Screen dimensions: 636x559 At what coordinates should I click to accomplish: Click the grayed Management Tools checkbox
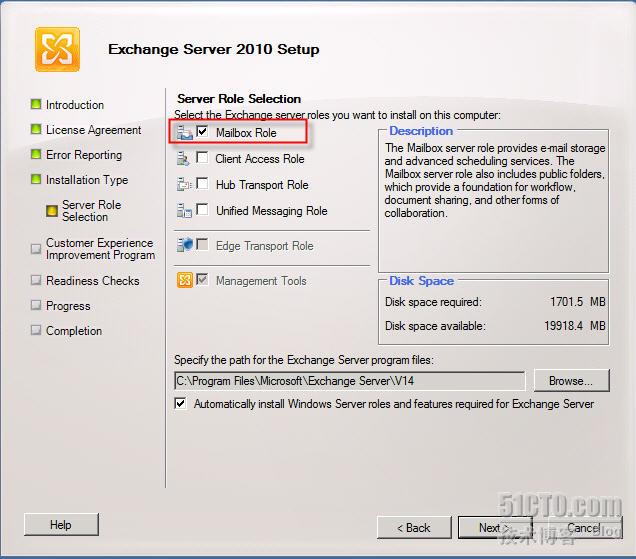pos(202,280)
